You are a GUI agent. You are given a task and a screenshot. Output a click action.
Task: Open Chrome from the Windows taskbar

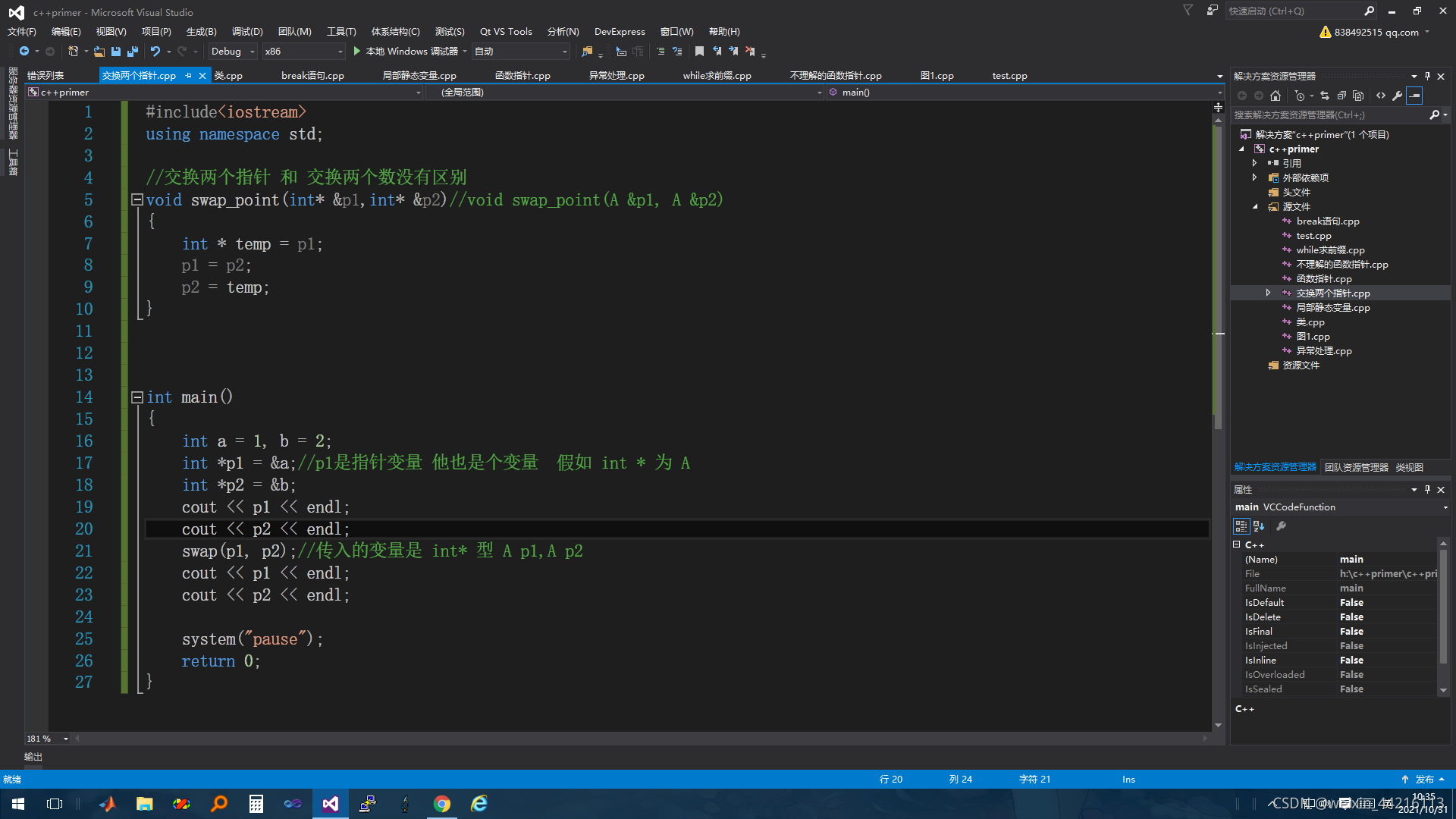[x=442, y=804]
